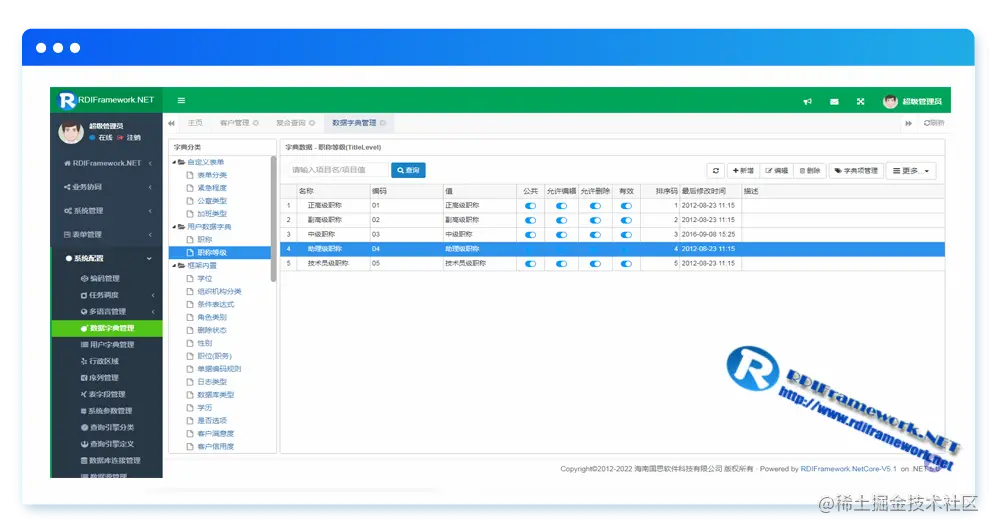
Task: Click the 字典项管理 button
Action: click(856, 171)
